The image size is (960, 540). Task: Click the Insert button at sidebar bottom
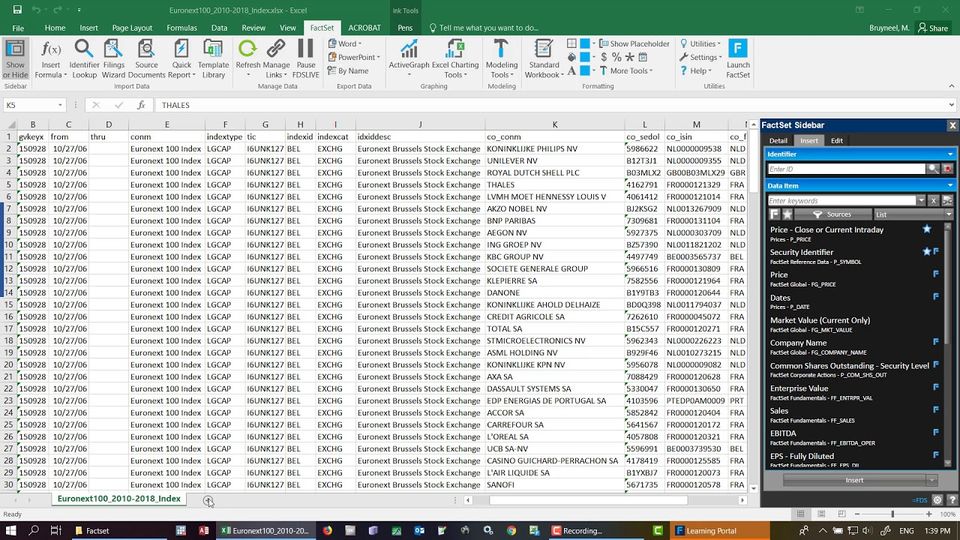pos(854,480)
